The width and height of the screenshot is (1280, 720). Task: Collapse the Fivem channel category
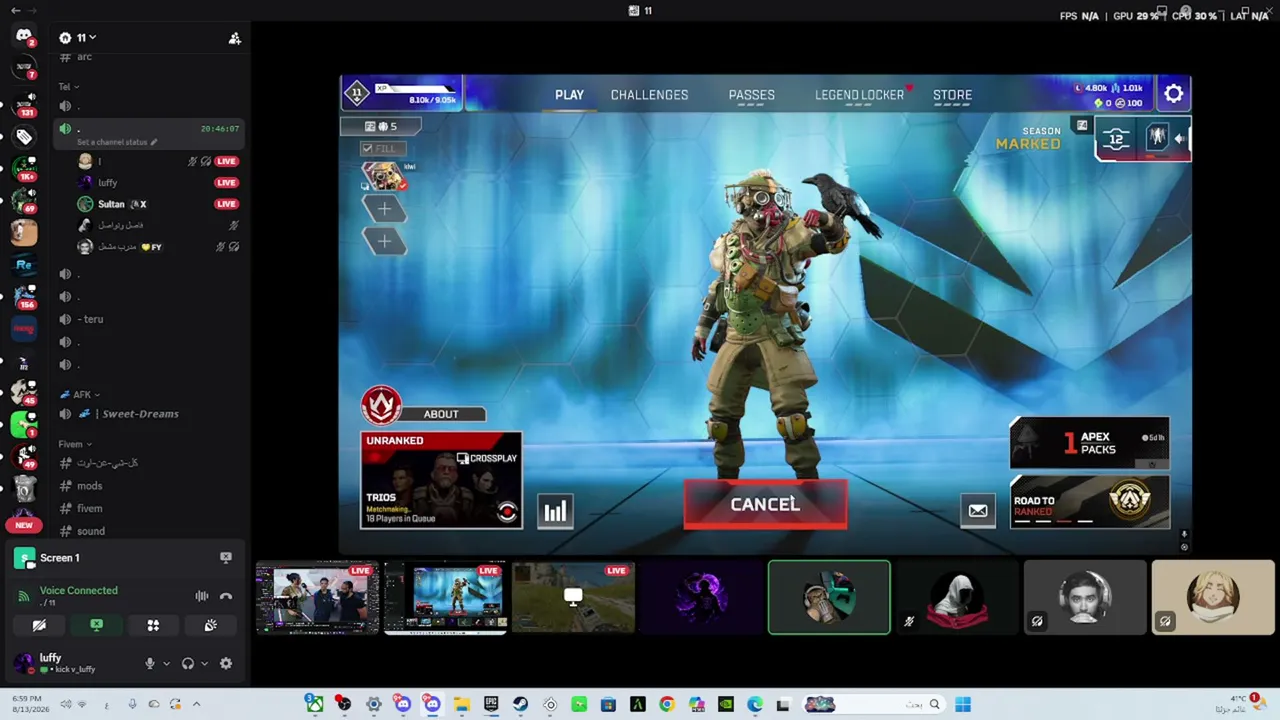pos(75,444)
